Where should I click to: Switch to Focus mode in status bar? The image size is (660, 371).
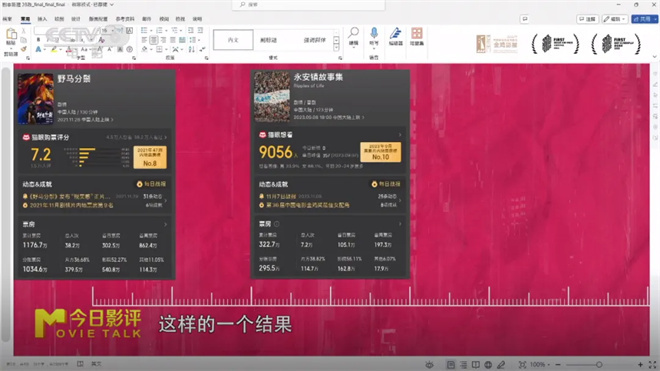point(429,365)
